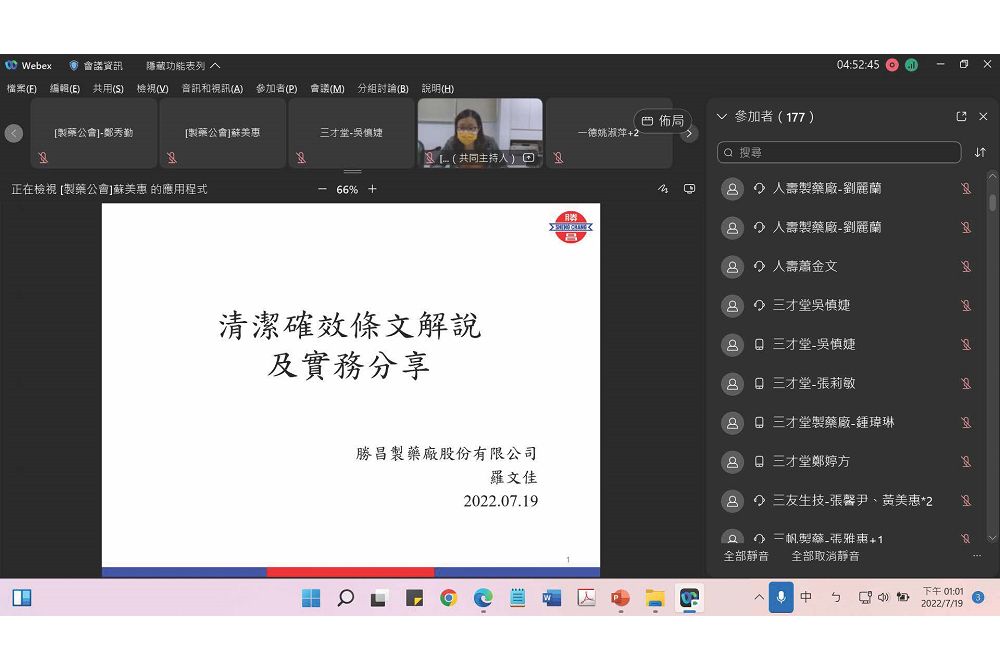Click 全部取消靜音 unmute all button
The height and width of the screenshot is (670, 1000).
tap(825, 556)
